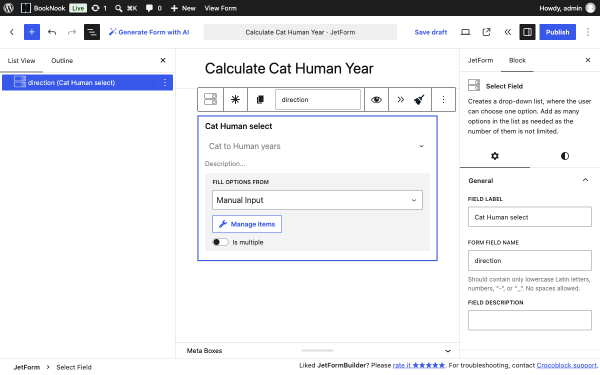Open options for direction list item

165,83
